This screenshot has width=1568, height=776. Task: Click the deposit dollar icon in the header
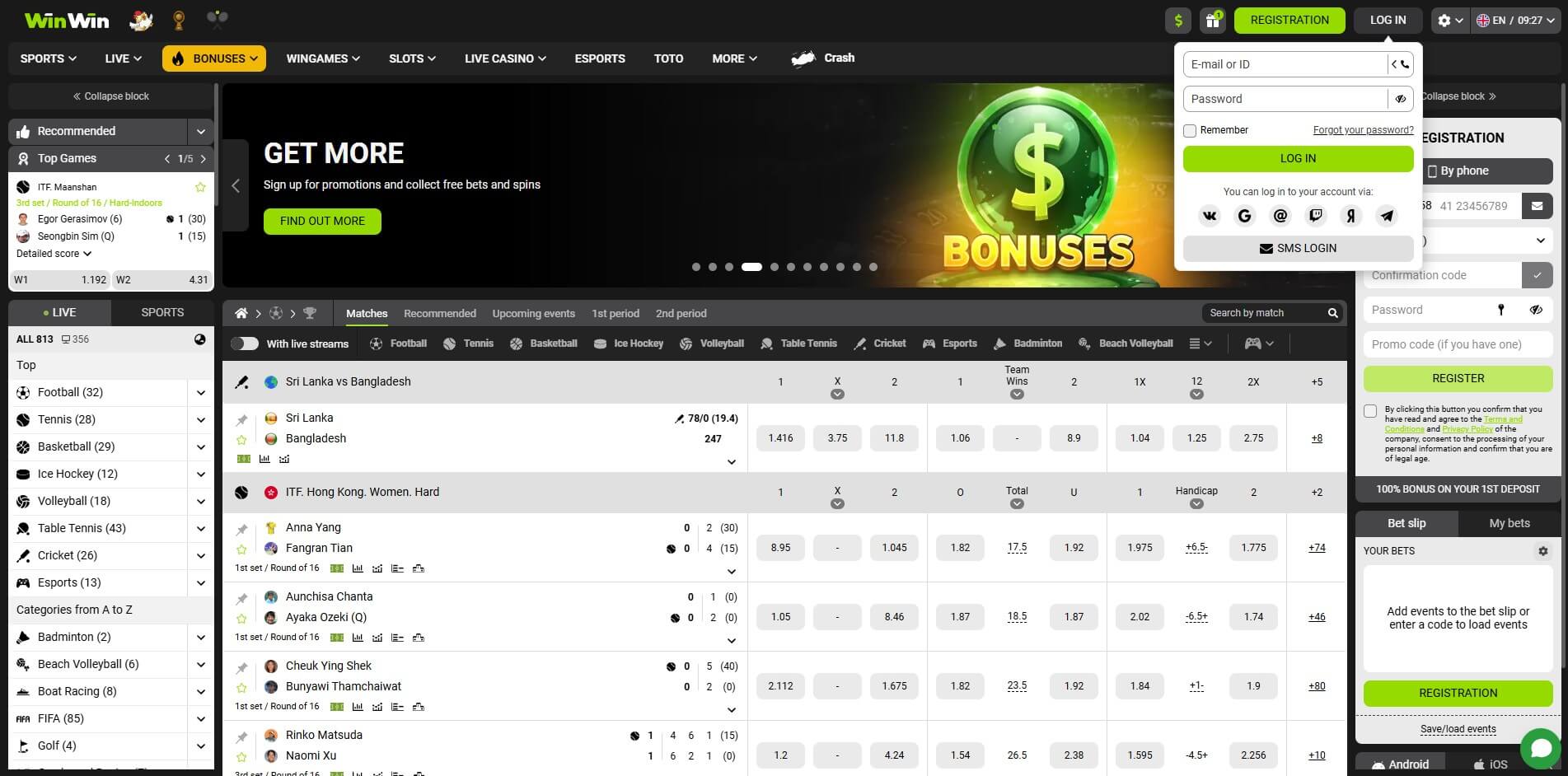click(1177, 19)
